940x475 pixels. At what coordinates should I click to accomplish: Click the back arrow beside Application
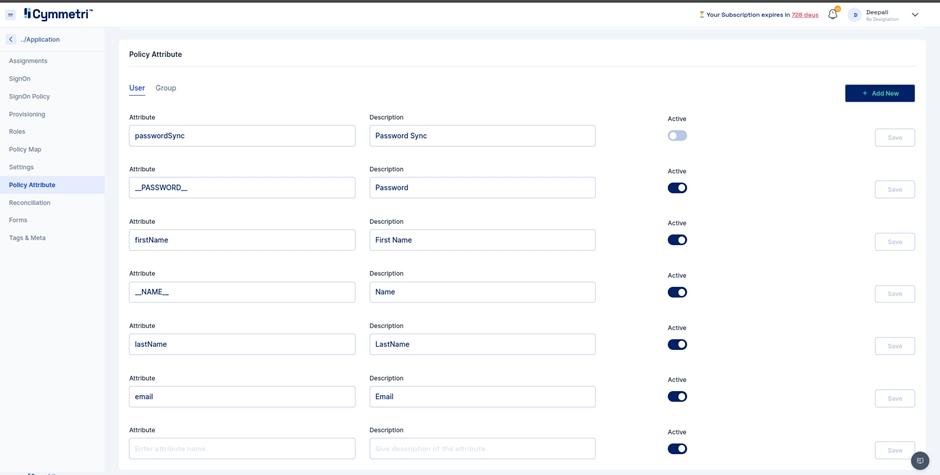tap(11, 40)
